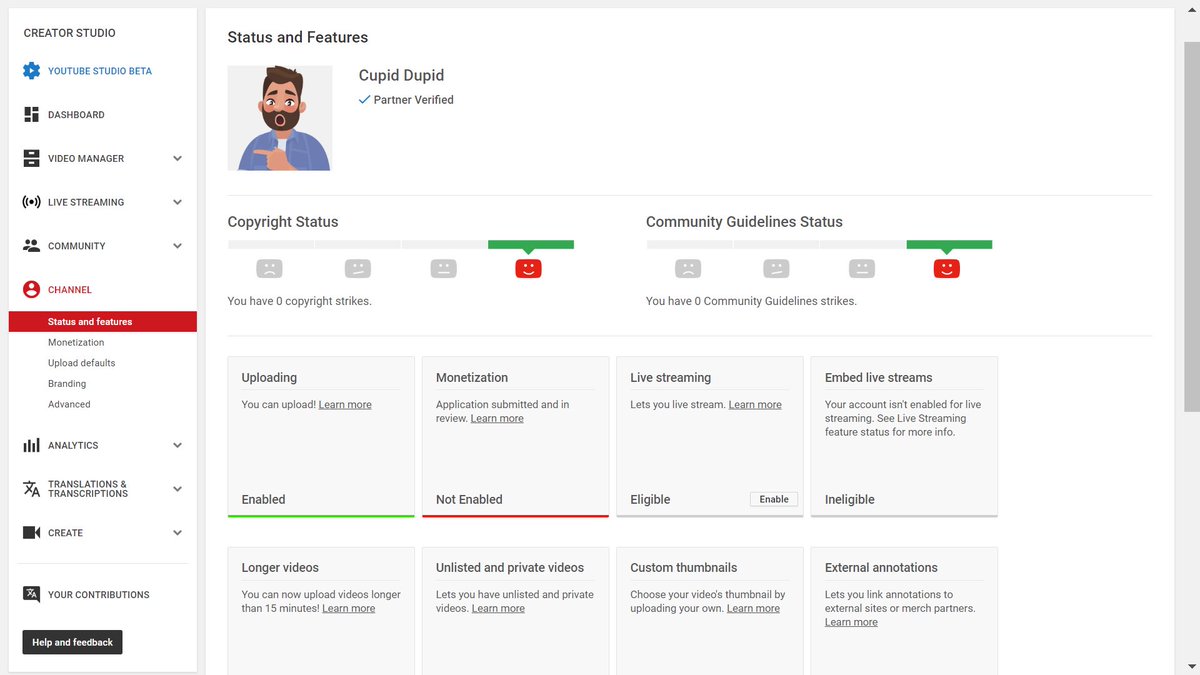Open the Dashboard page
This screenshot has height=675, width=1200.
[x=76, y=115]
